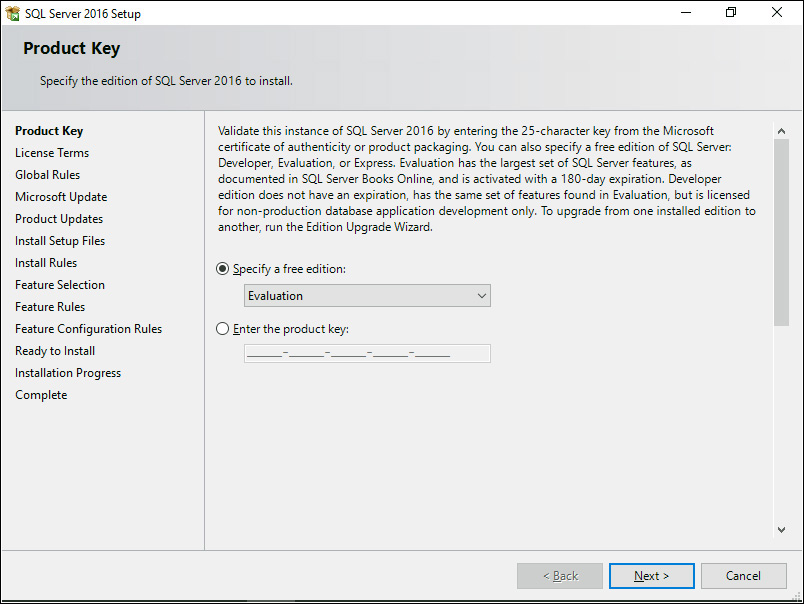Close the SQL Server 2016 Setup window
Viewport: 804px width, 604px height.
coord(777,13)
